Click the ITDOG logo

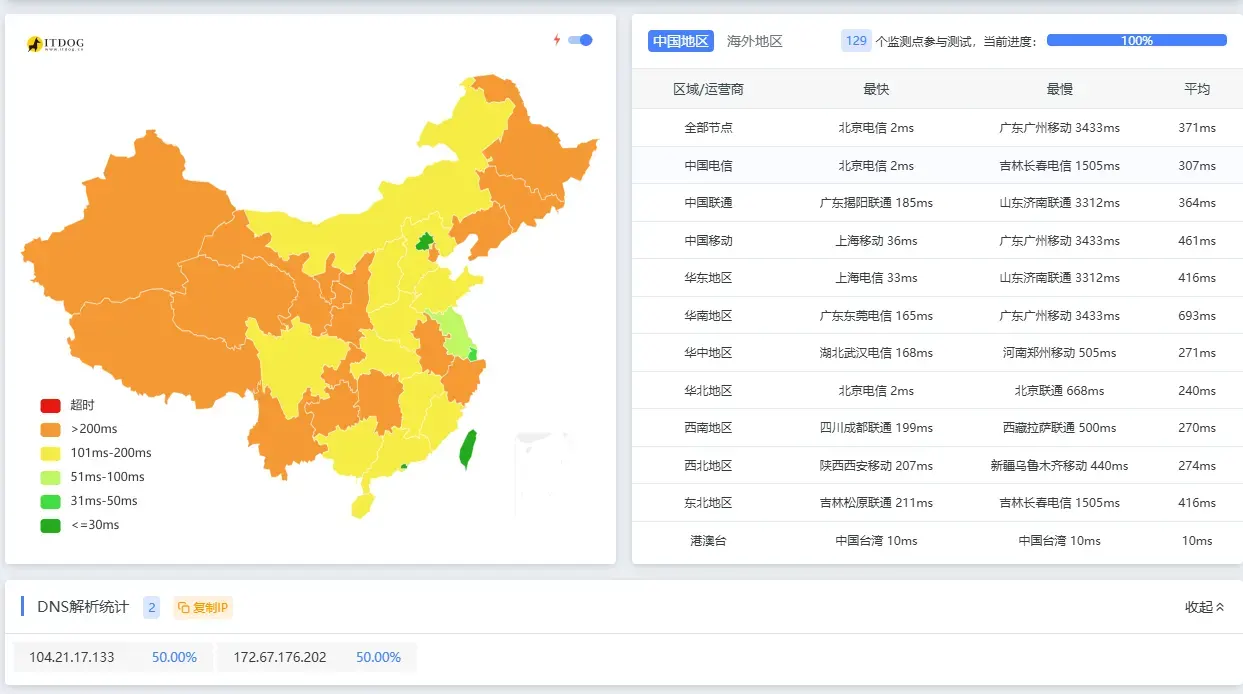tap(55, 44)
